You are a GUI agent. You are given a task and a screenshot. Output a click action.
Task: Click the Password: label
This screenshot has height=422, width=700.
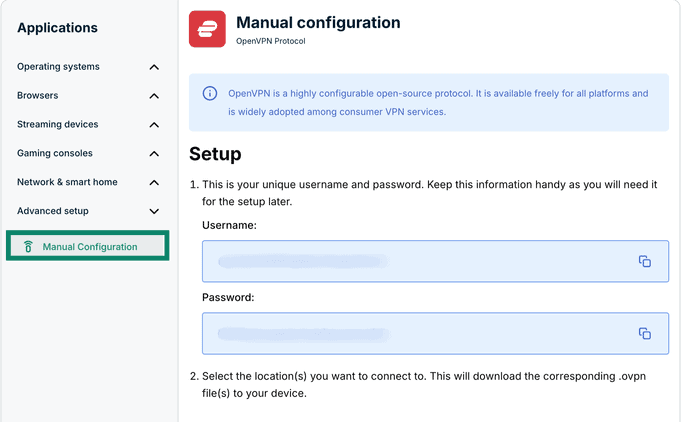(x=228, y=297)
